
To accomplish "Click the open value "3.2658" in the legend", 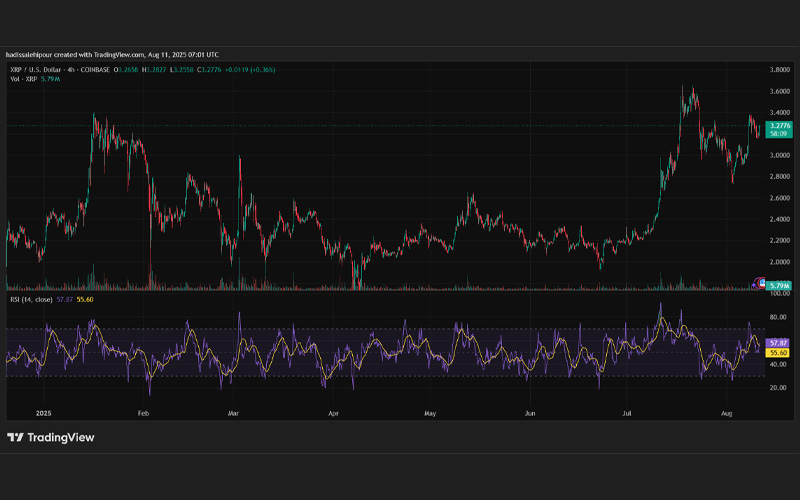I will coord(128,70).
